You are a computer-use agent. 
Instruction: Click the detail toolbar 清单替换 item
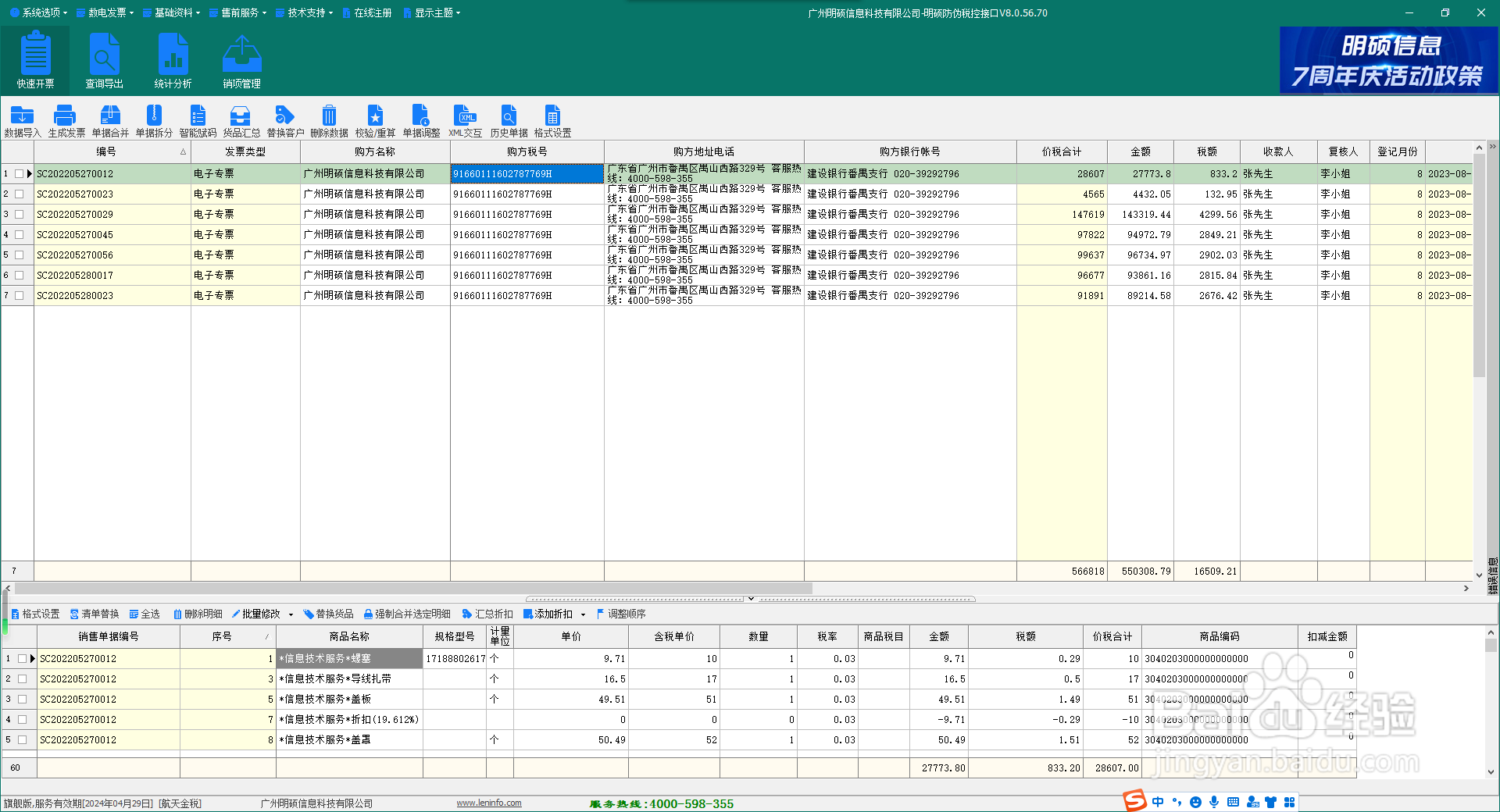[x=95, y=614]
